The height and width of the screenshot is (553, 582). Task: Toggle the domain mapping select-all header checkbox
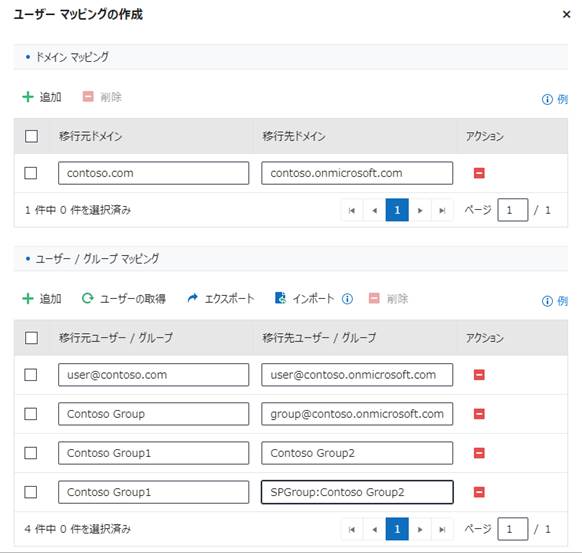31,136
